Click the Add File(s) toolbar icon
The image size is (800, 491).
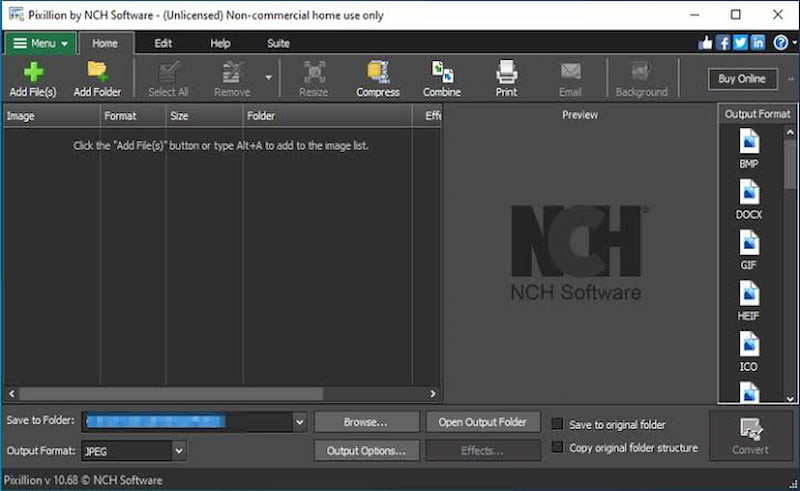tap(33, 79)
